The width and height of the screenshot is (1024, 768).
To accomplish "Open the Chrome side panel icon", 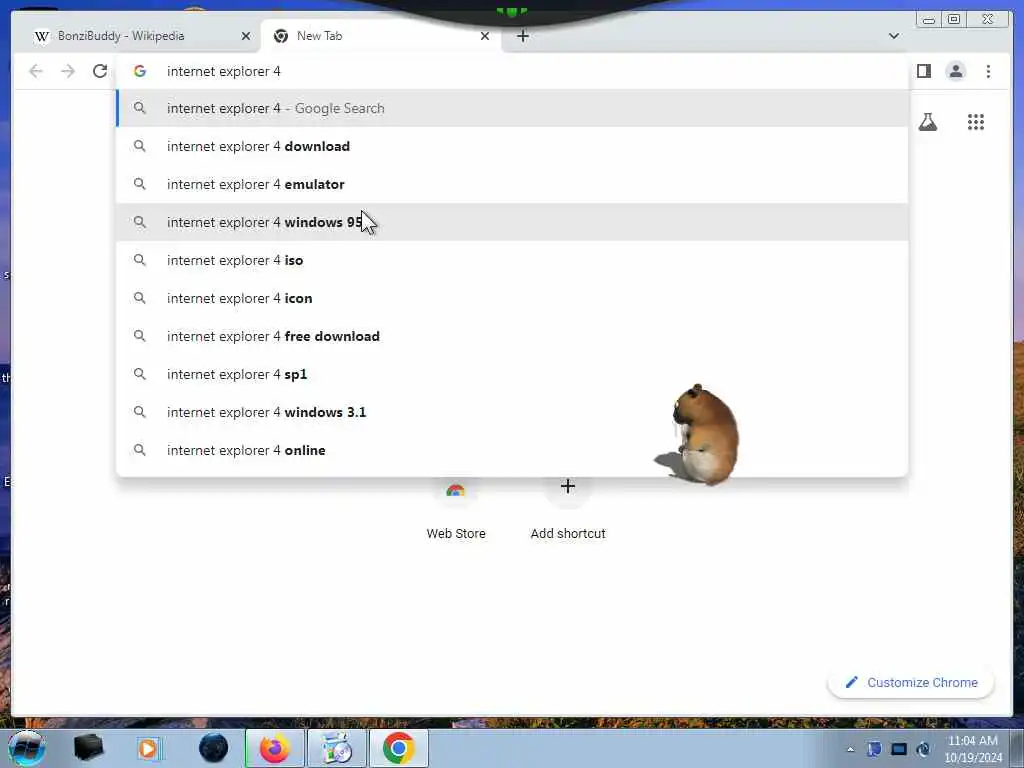I will point(923,71).
